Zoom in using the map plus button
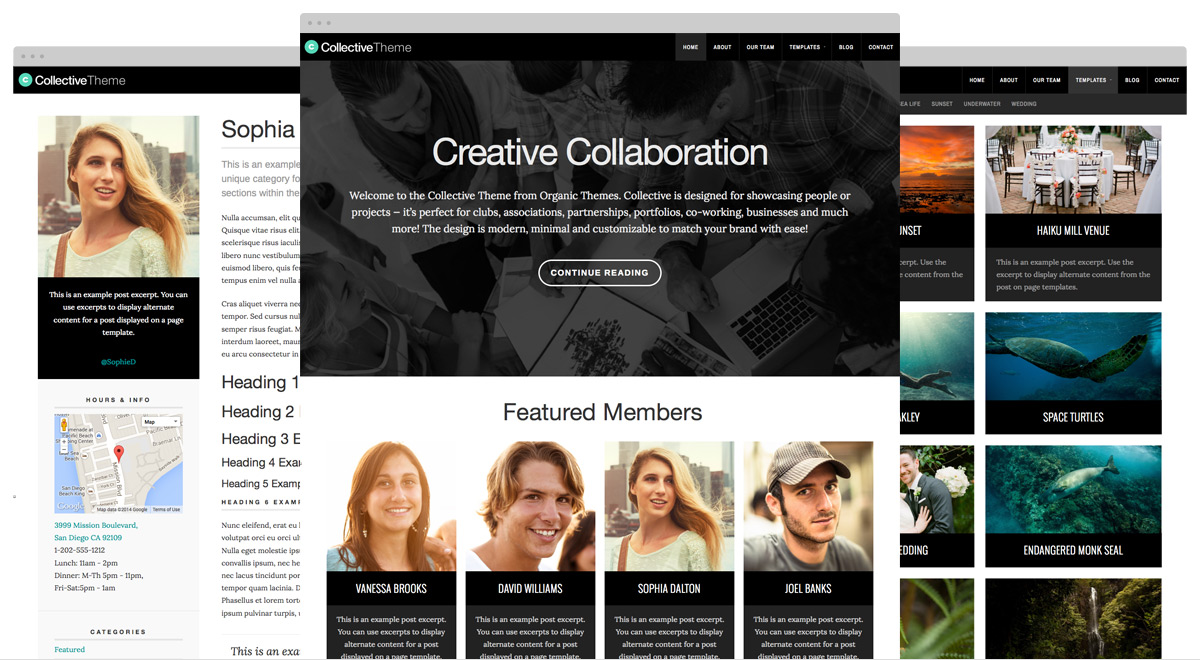This screenshot has height=660, width=1200. coord(64,441)
